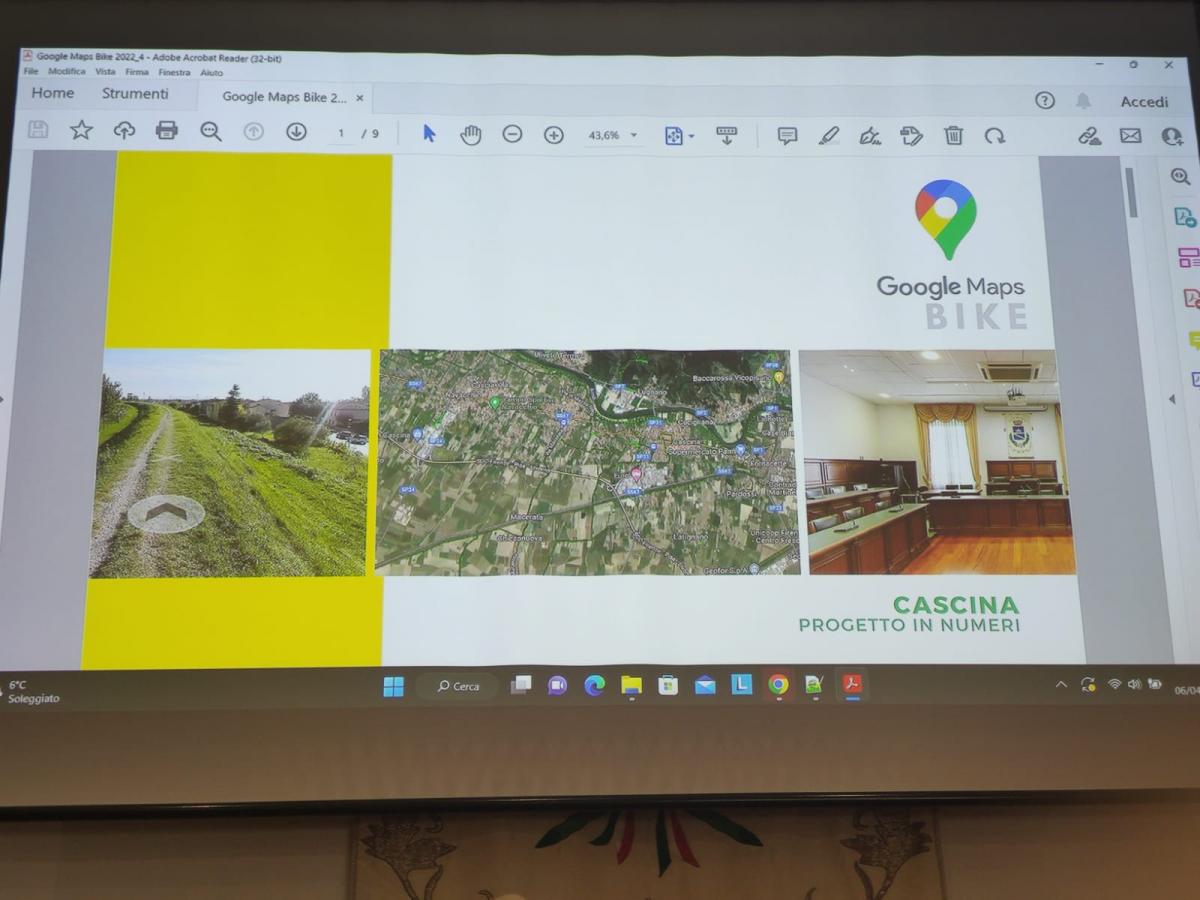Open Microsoft Edge from the taskbar
1200x900 pixels.
(x=595, y=685)
